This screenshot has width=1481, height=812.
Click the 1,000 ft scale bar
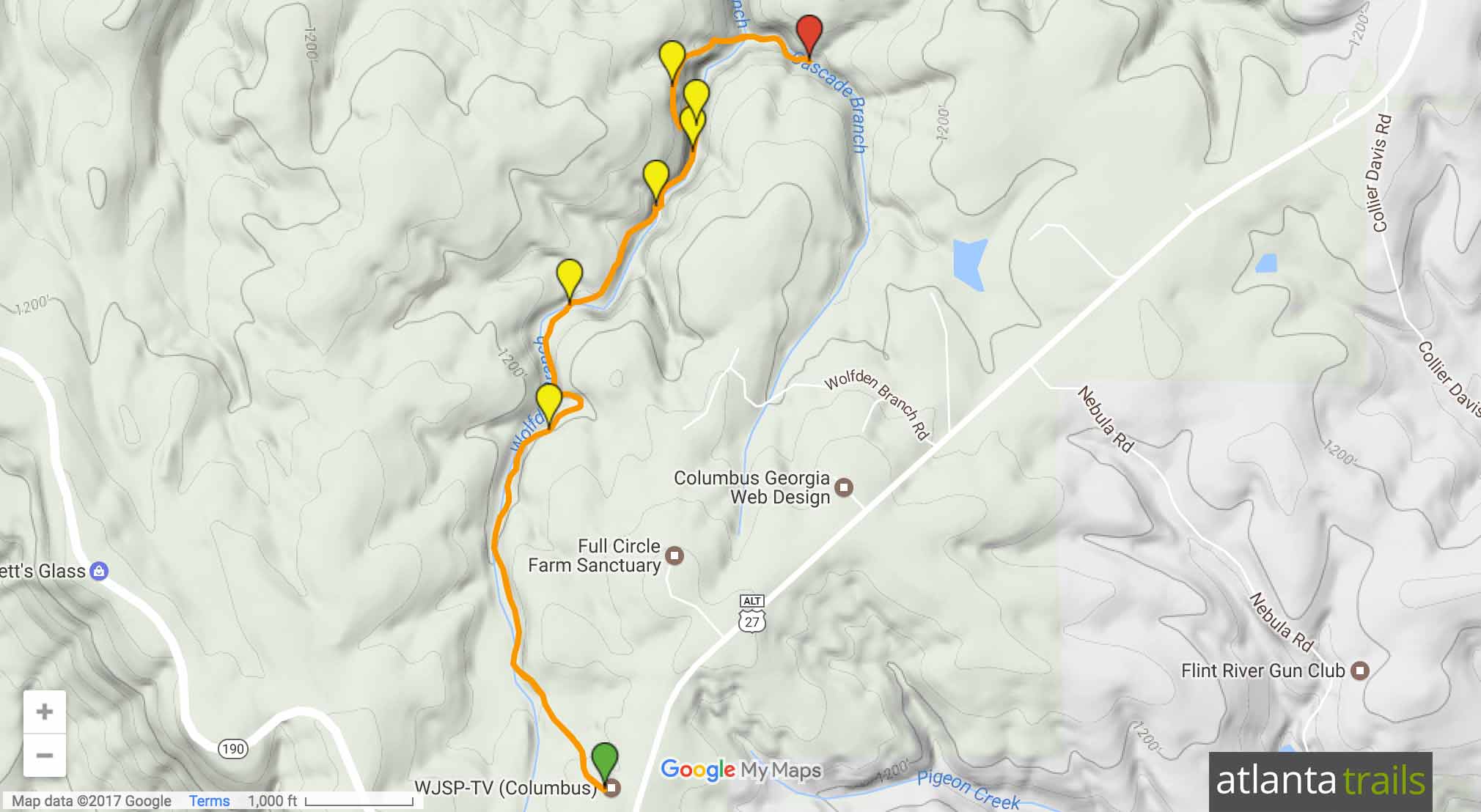coord(359,802)
